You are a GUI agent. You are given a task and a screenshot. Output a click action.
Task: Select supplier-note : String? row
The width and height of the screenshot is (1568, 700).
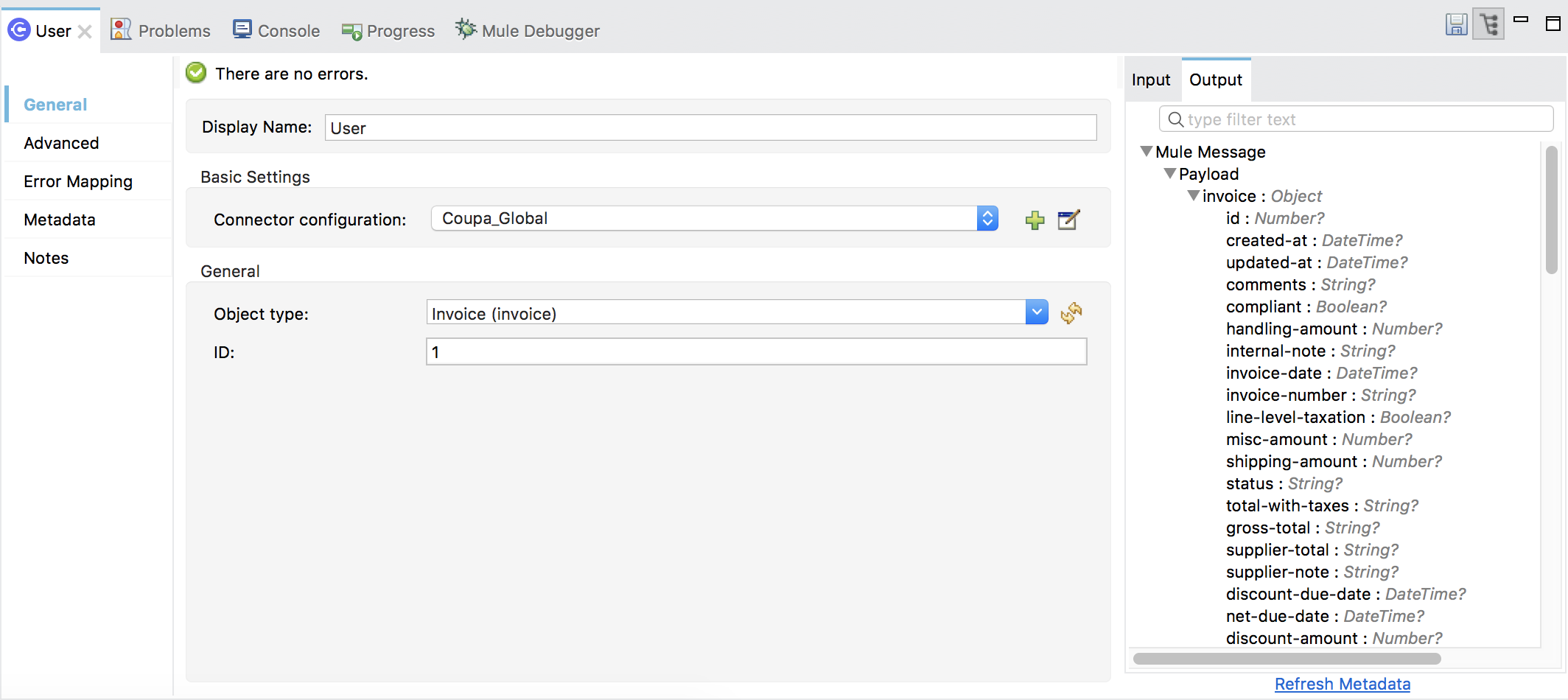coord(1312,572)
